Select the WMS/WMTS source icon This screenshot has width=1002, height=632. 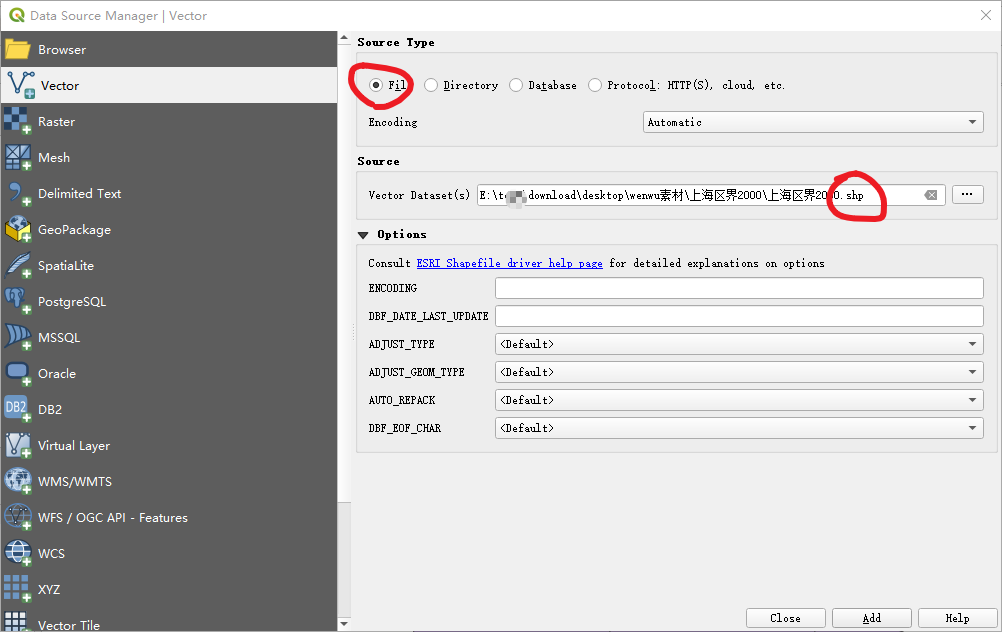click(x=25, y=481)
